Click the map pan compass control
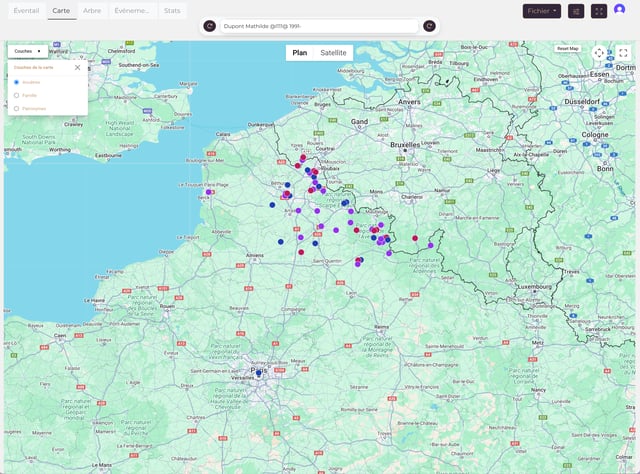Image resolution: width=640 pixels, height=474 pixels. (599, 53)
